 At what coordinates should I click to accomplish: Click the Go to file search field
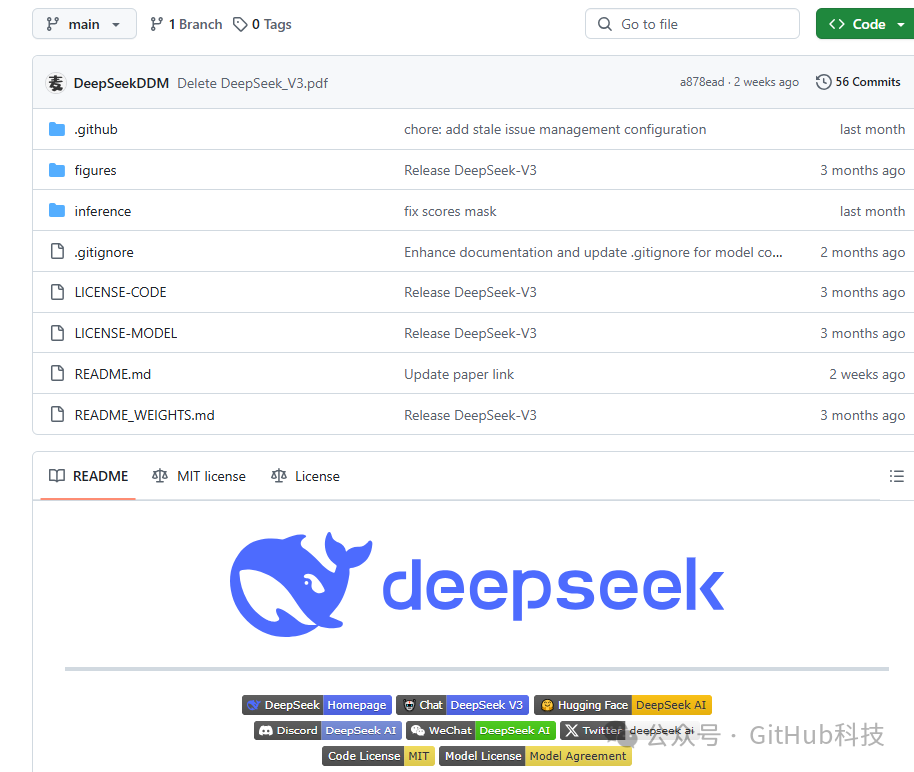click(692, 24)
